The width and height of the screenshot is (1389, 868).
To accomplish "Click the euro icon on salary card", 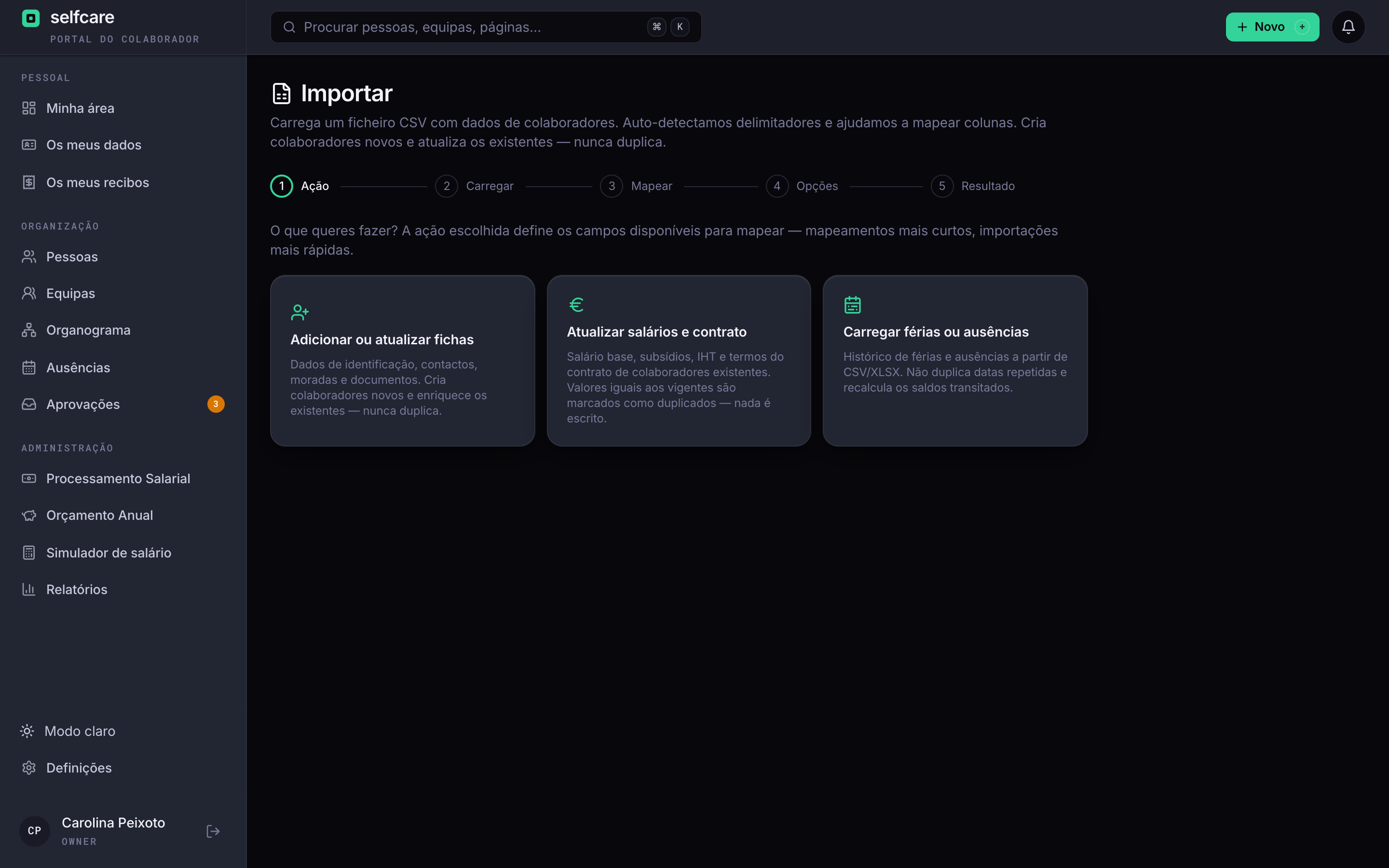I will pyautogui.click(x=576, y=305).
